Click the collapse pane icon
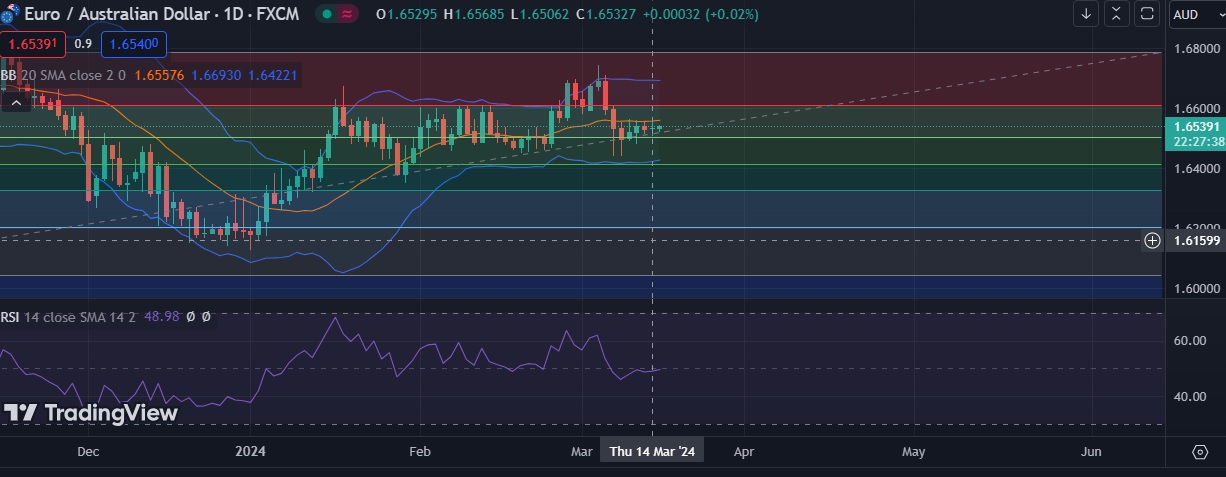The height and width of the screenshot is (477, 1226). (x=1117, y=15)
